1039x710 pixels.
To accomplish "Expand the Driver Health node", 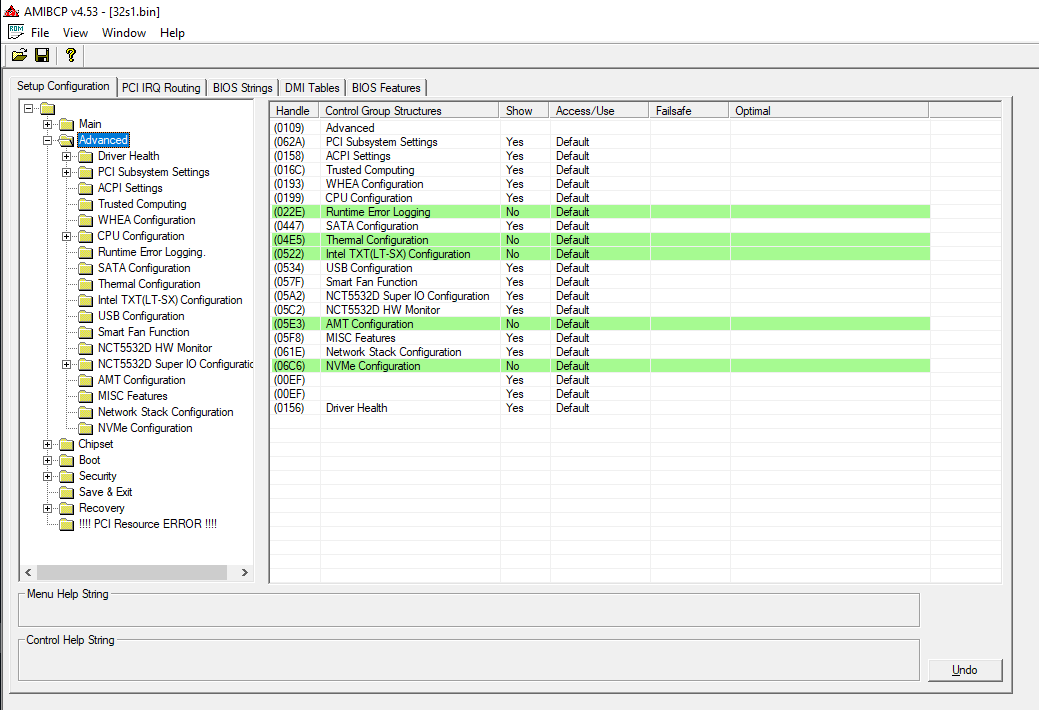I will pyautogui.click(x=66, y=156).
